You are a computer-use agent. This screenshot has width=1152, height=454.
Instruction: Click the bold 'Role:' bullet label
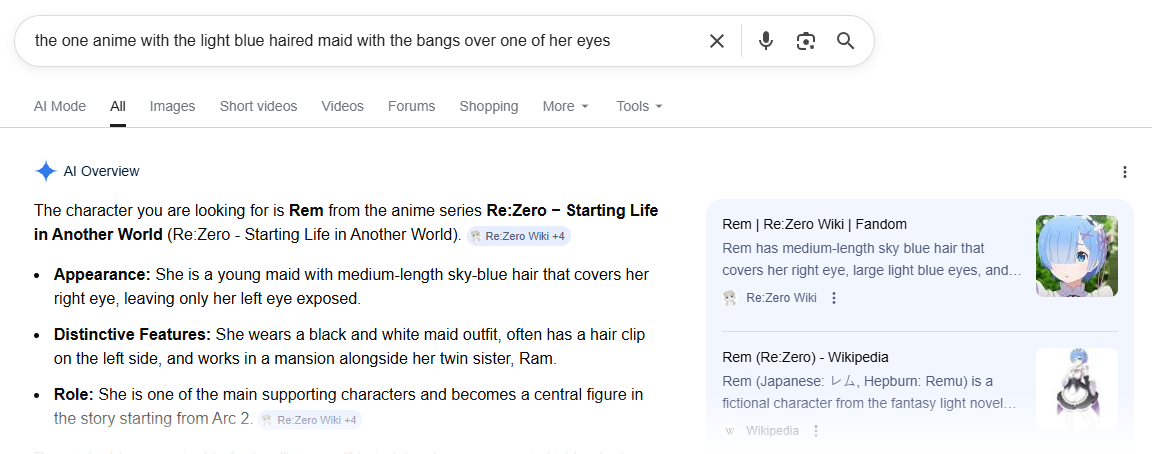73,395
